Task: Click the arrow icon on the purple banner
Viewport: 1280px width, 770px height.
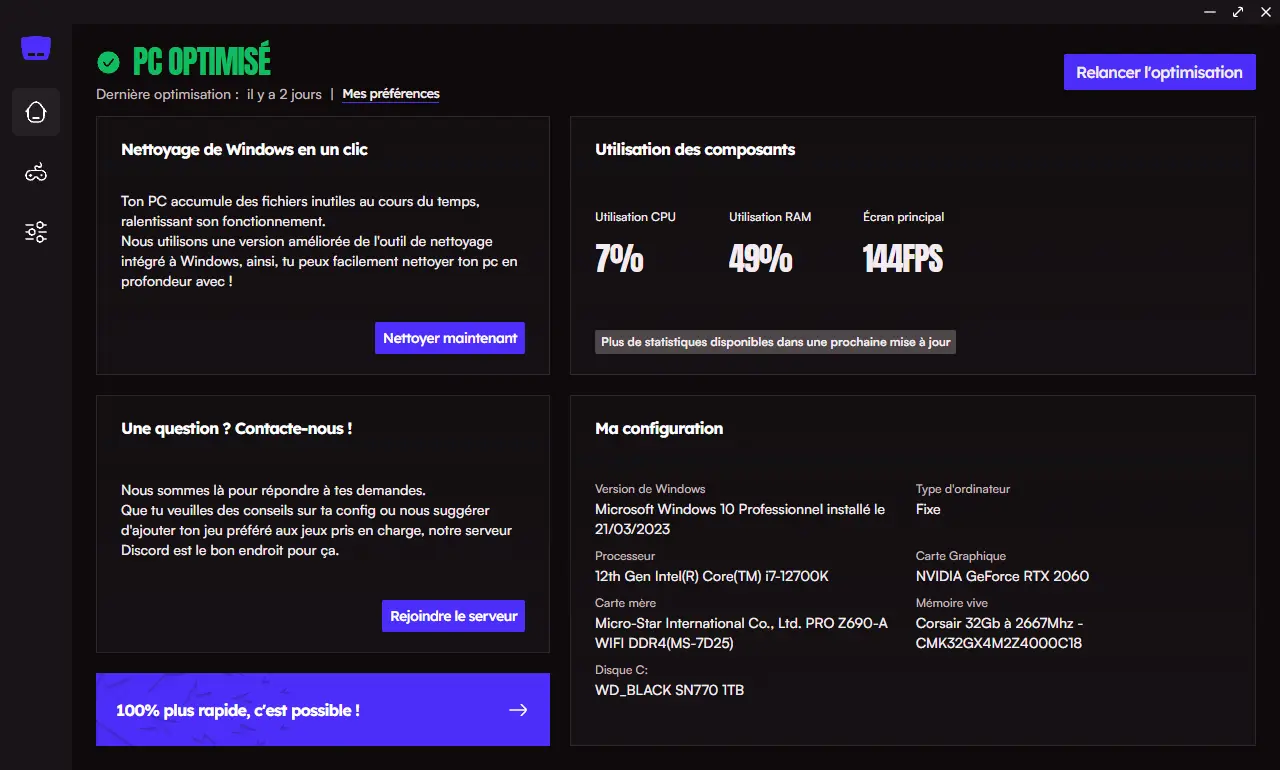Action: click(x=518, y=710)
